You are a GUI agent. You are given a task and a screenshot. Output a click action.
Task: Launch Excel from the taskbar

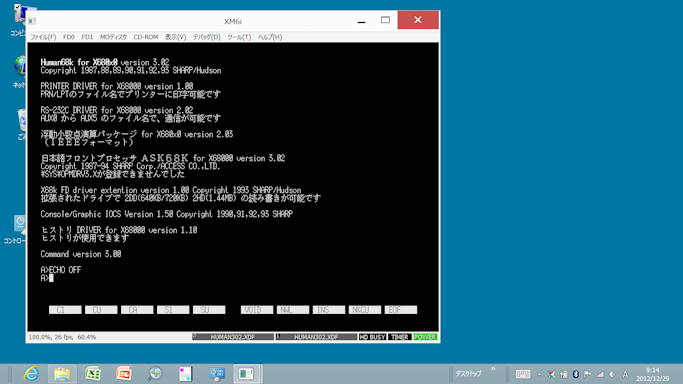[93, 374]
